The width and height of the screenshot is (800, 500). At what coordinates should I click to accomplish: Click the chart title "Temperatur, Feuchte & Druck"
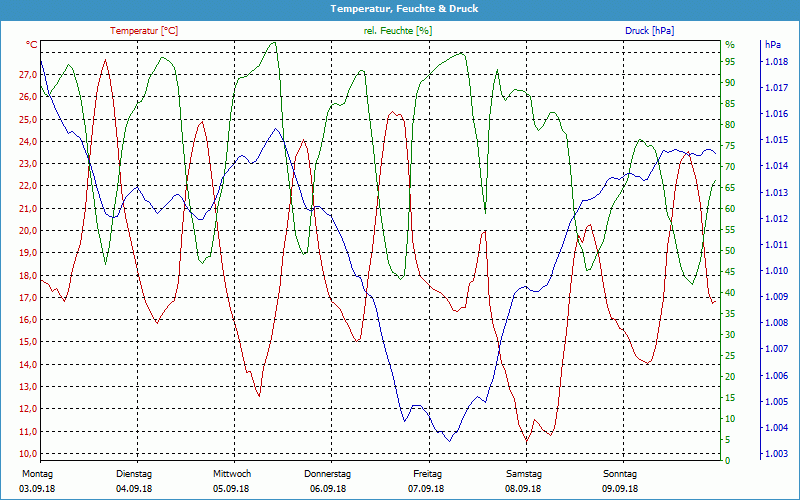[x=404, y=9]
